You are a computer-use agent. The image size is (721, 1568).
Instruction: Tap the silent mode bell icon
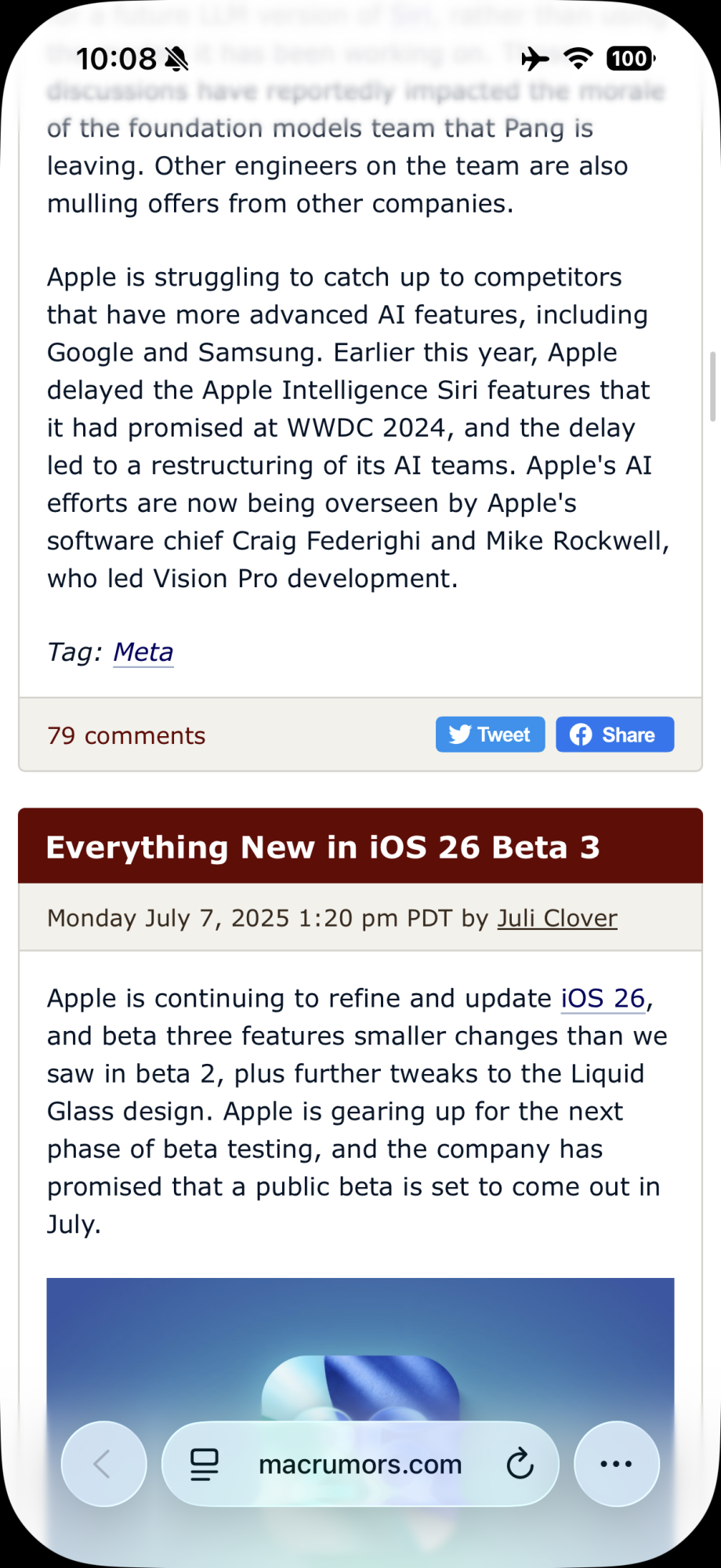[x=177, y=59]
